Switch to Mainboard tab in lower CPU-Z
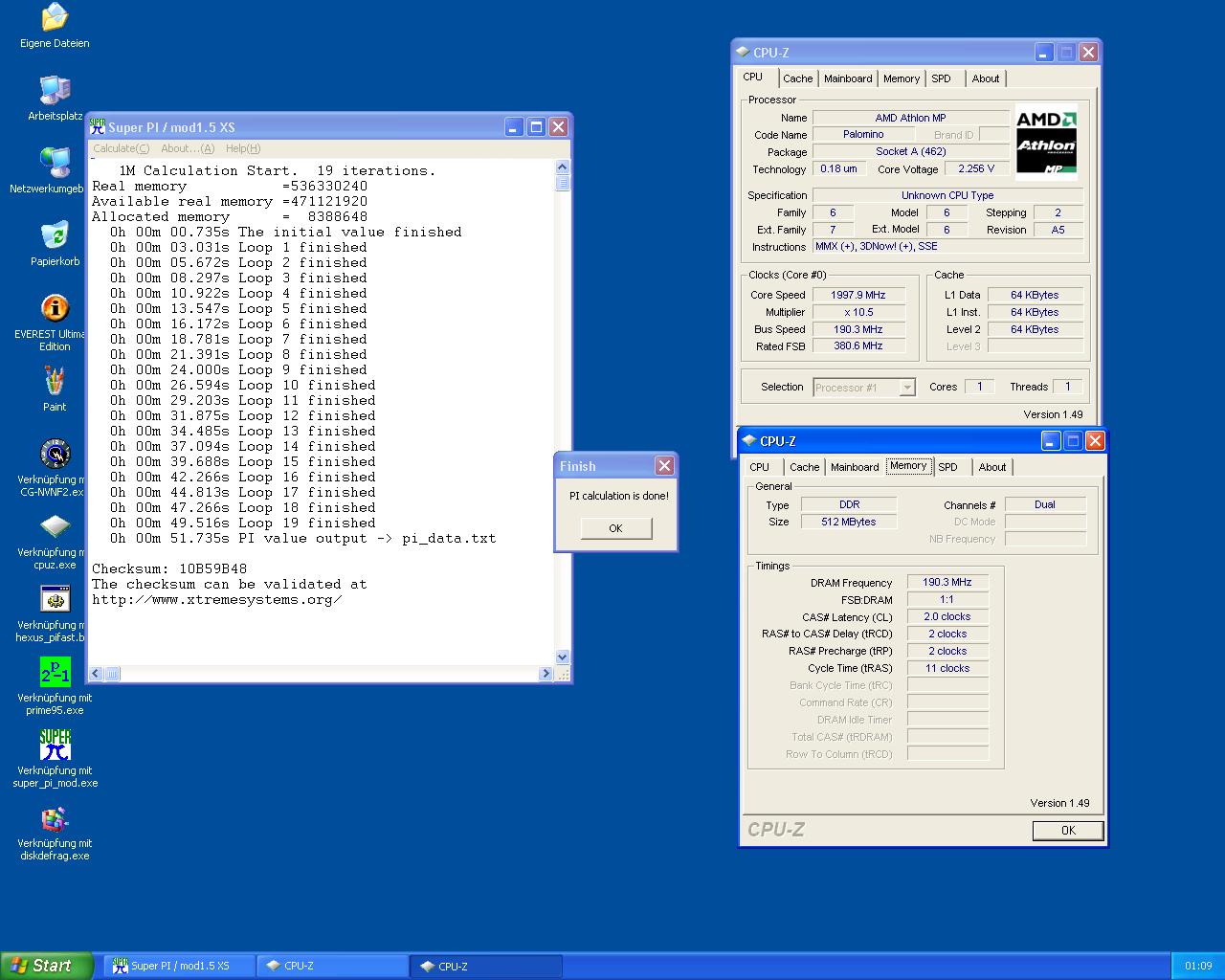The image size is (1225, 980). click(855, 467)
